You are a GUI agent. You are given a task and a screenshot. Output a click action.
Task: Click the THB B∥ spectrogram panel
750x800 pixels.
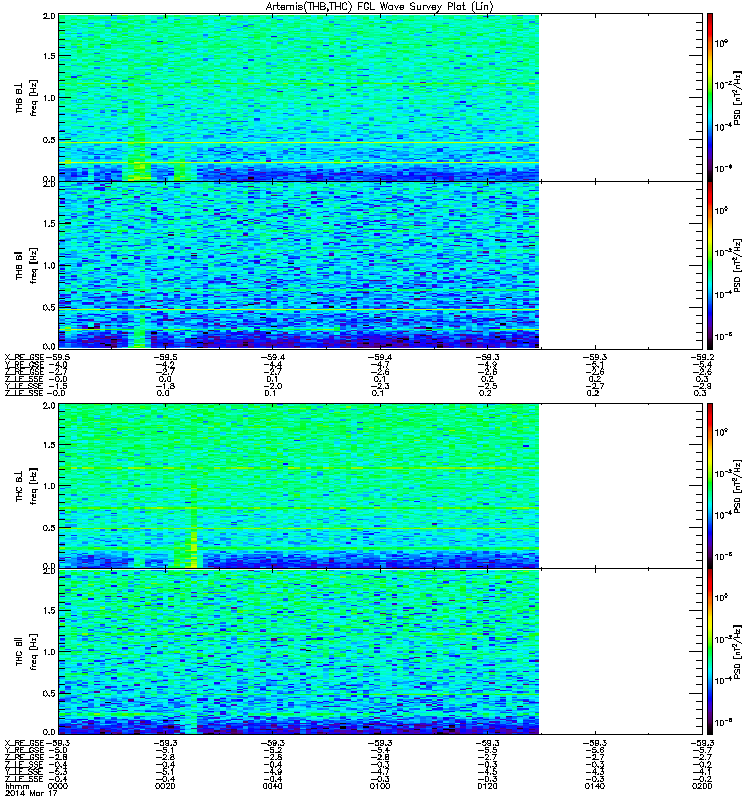tap(380, 265)
